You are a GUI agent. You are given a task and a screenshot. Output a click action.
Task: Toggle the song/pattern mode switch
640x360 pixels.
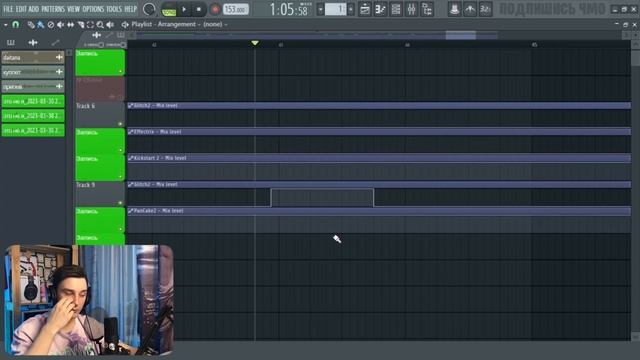tap(169, 9)
